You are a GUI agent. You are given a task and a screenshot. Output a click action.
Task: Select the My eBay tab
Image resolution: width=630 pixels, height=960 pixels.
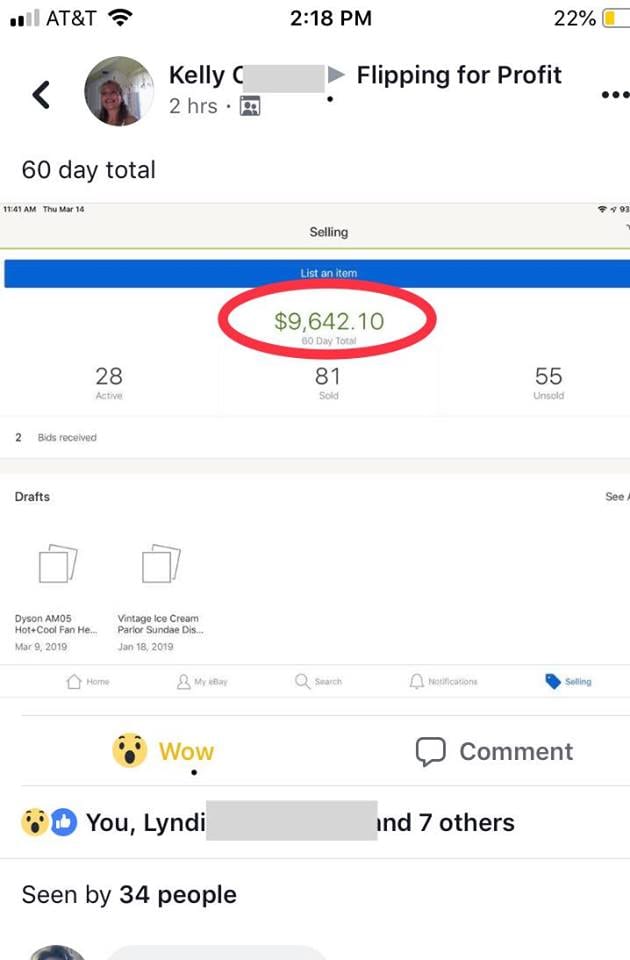[183, 681]
